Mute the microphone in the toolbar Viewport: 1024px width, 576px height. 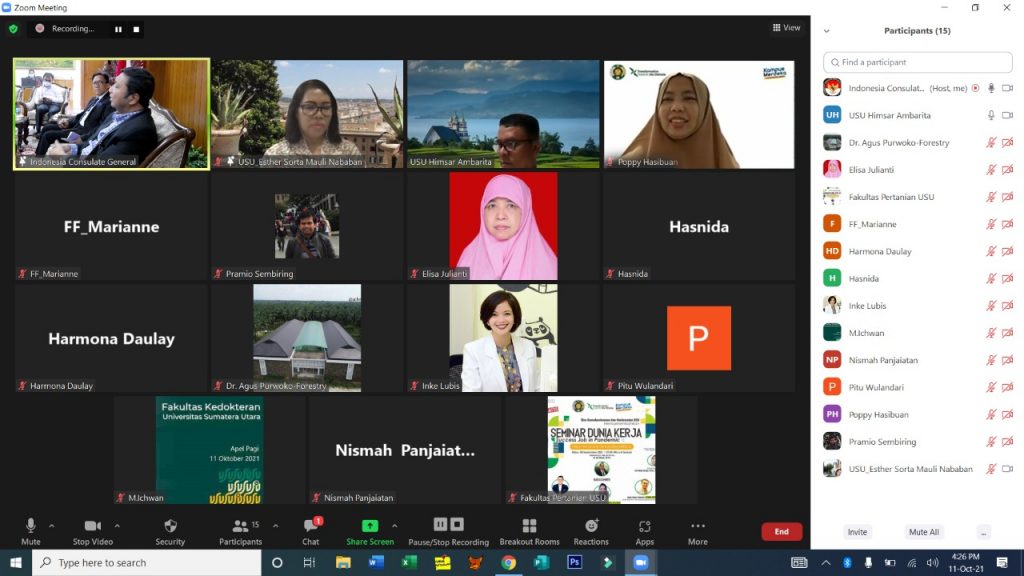pyautogui.click(x=31, y=527)
